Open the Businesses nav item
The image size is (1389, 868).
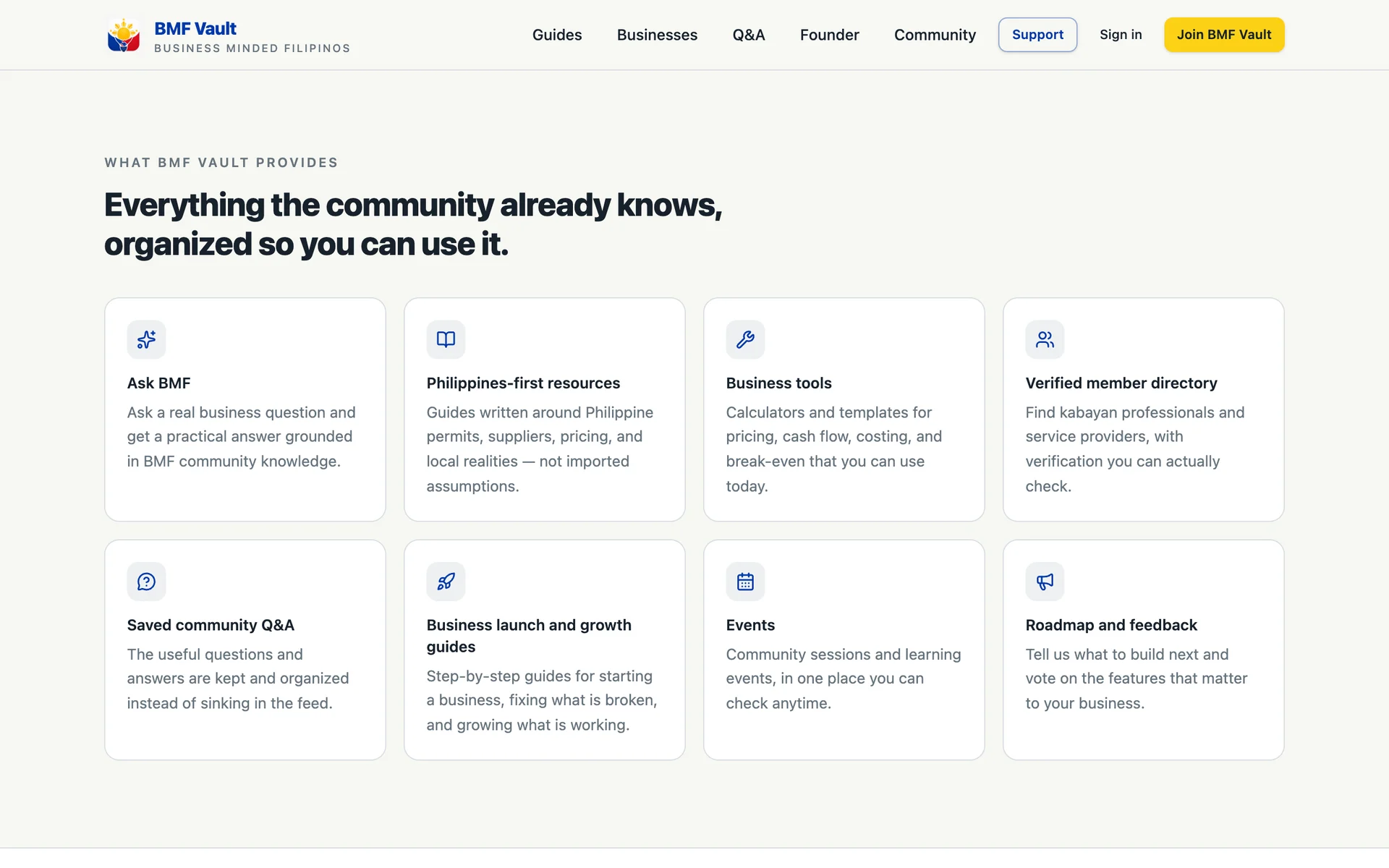click(657, 35)
